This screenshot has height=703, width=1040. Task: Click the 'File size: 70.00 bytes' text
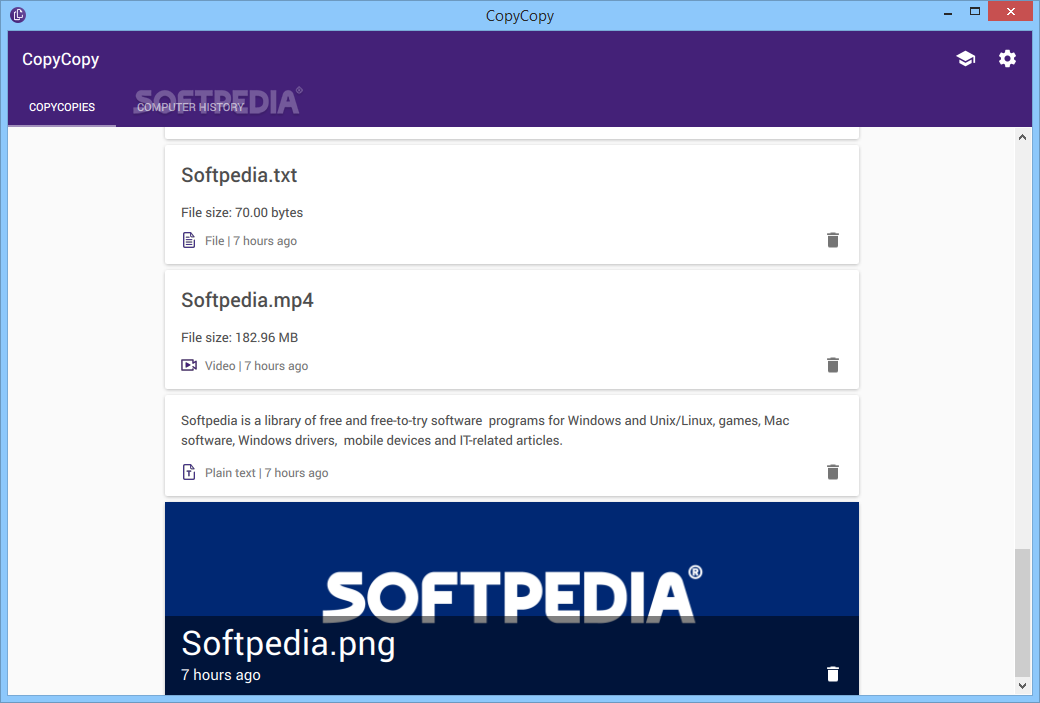tap(241, 213)
